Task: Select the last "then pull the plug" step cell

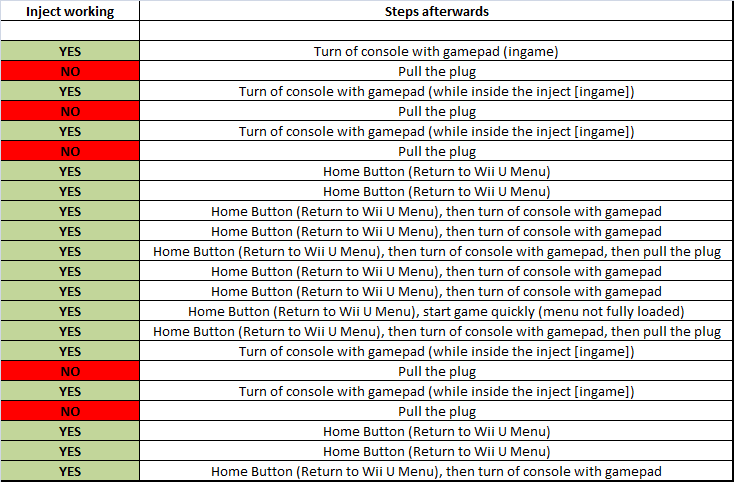Action: (436, 331)
